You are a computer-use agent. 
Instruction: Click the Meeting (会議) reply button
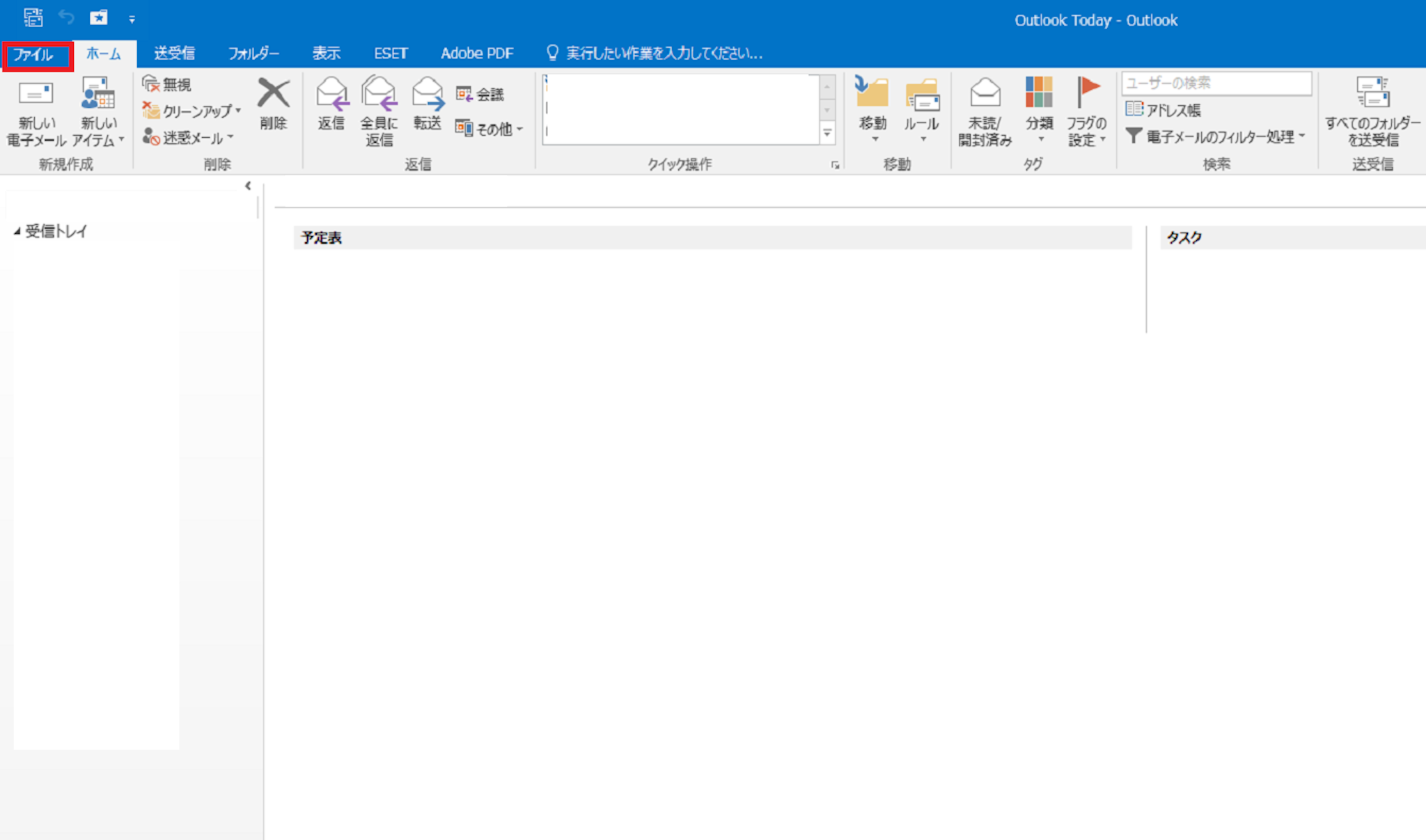(x=480, y=94)
